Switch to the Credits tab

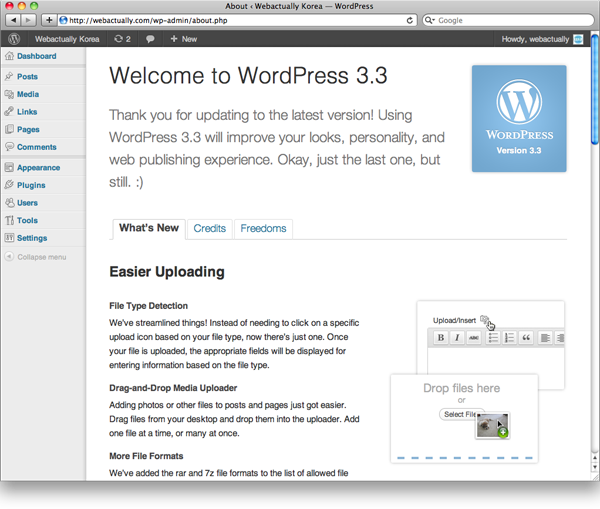point(210,229)
